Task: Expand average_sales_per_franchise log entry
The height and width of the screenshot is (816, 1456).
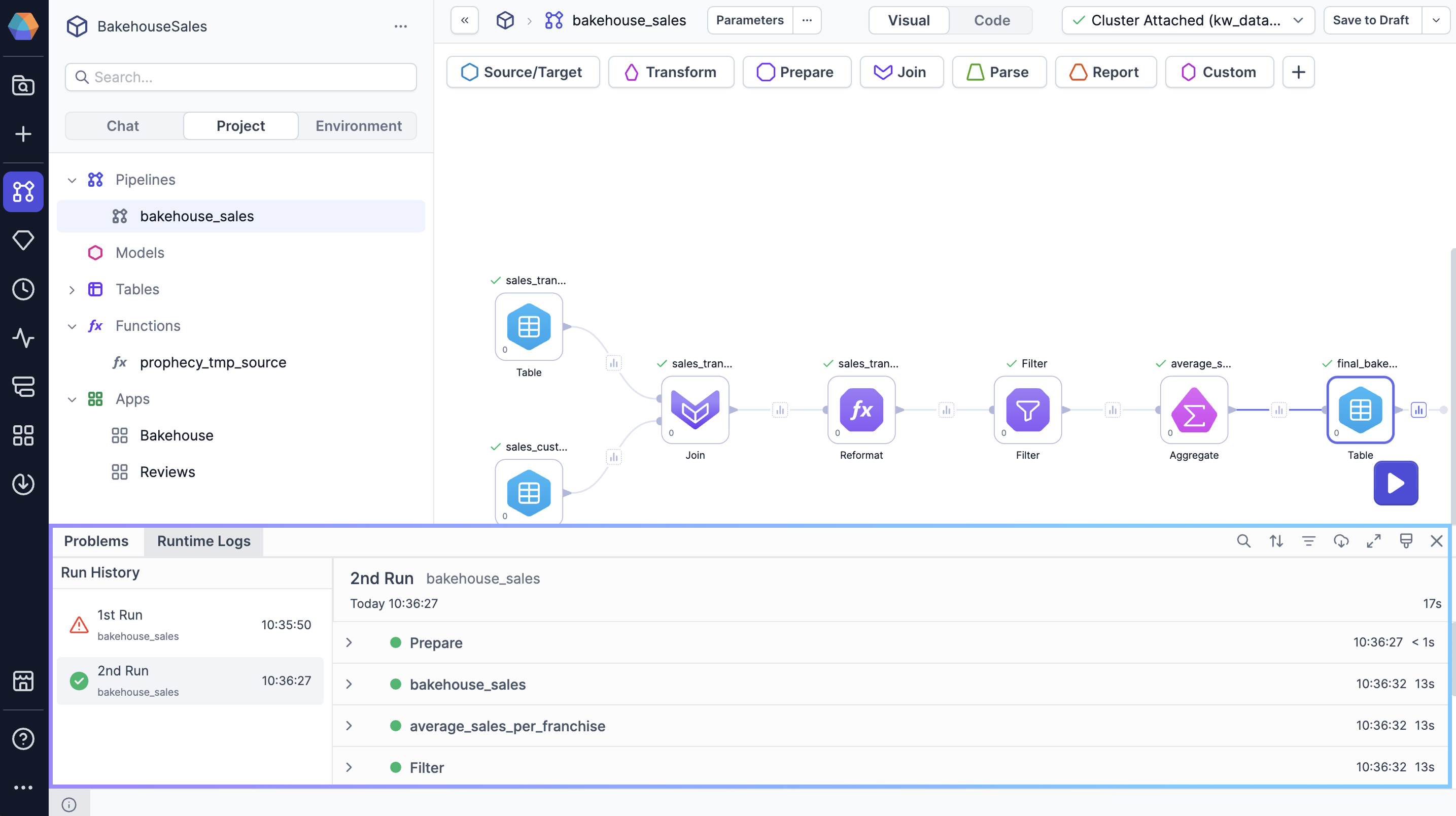Action: click(349, 726)
